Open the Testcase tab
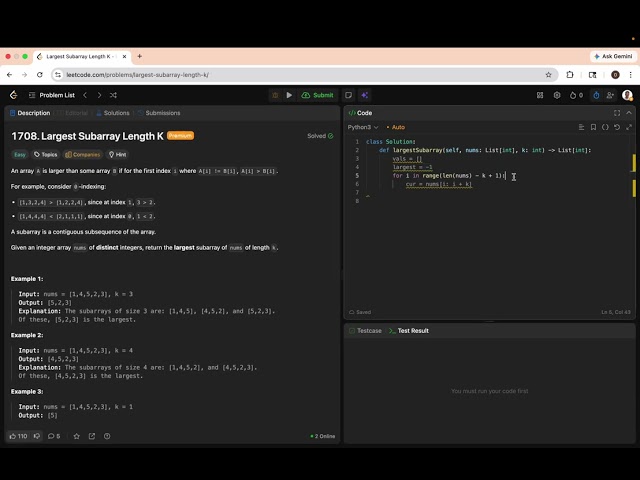 tap(365, 331)
